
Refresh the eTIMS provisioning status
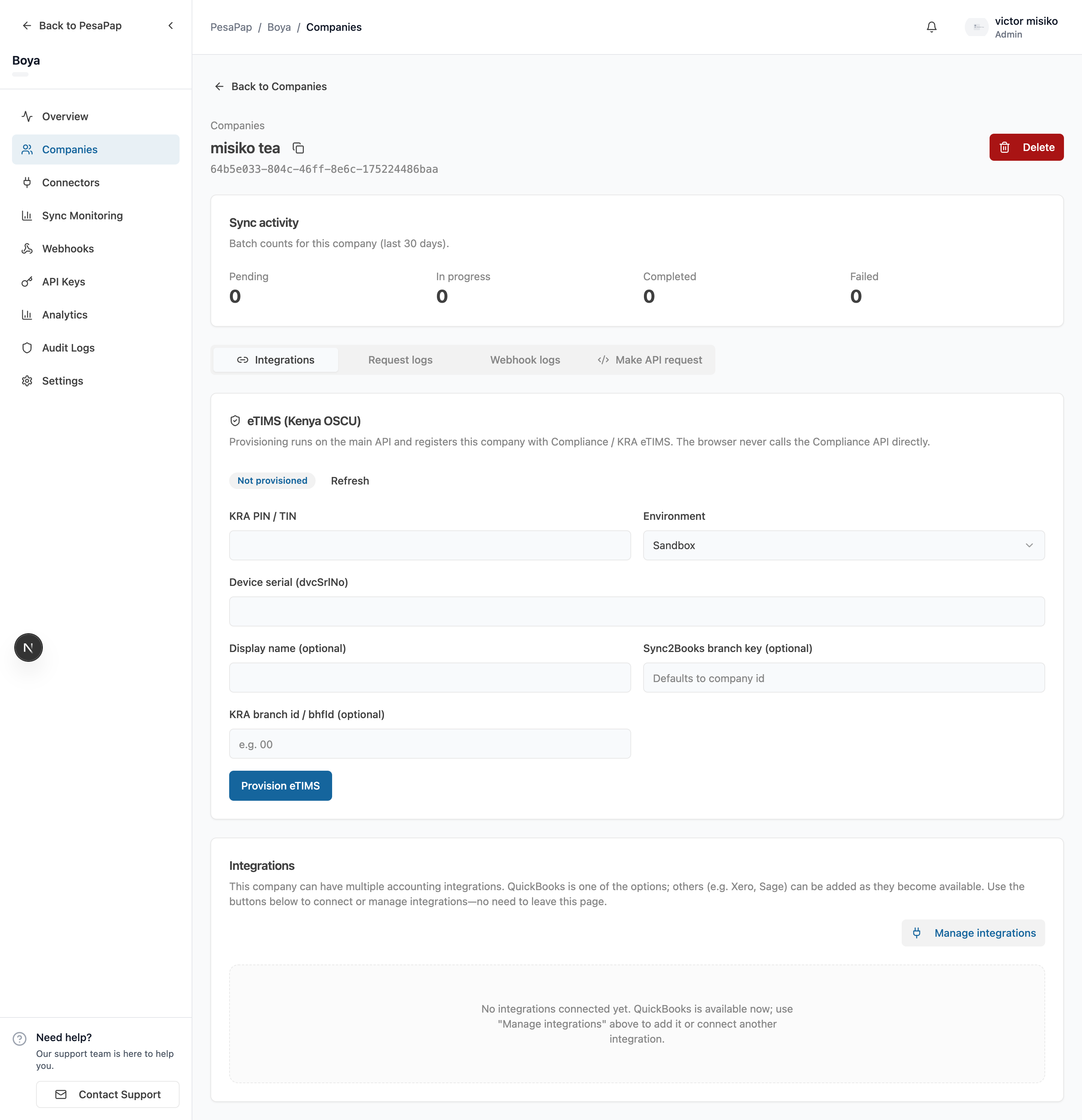coord(350,481)
